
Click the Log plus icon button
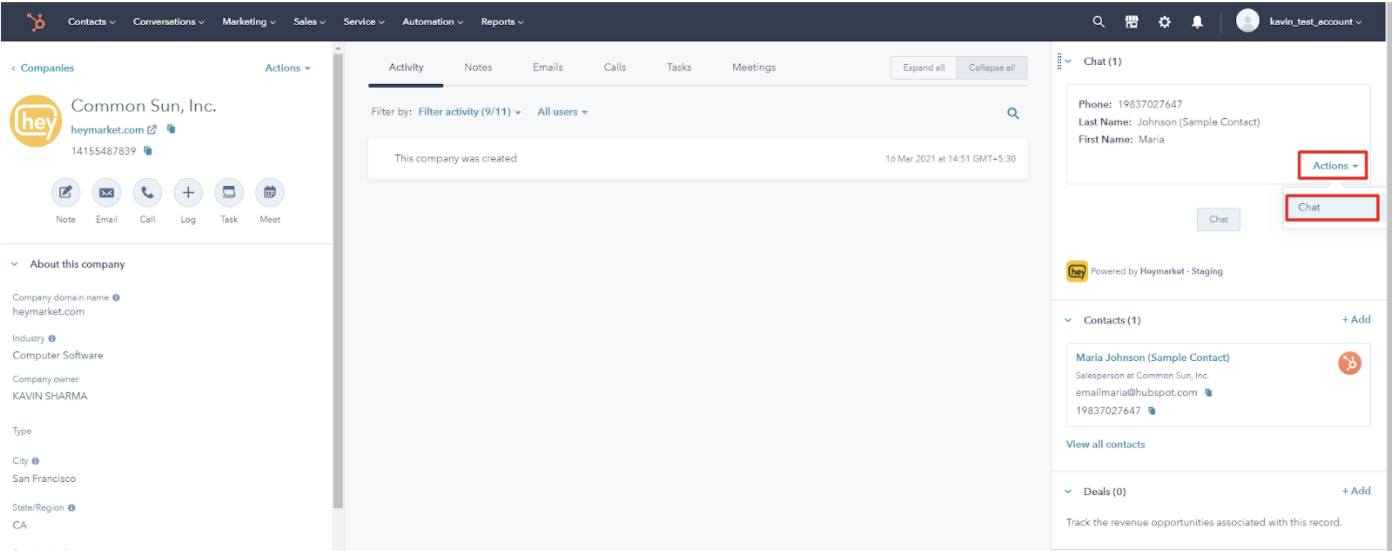coord(188,192)
